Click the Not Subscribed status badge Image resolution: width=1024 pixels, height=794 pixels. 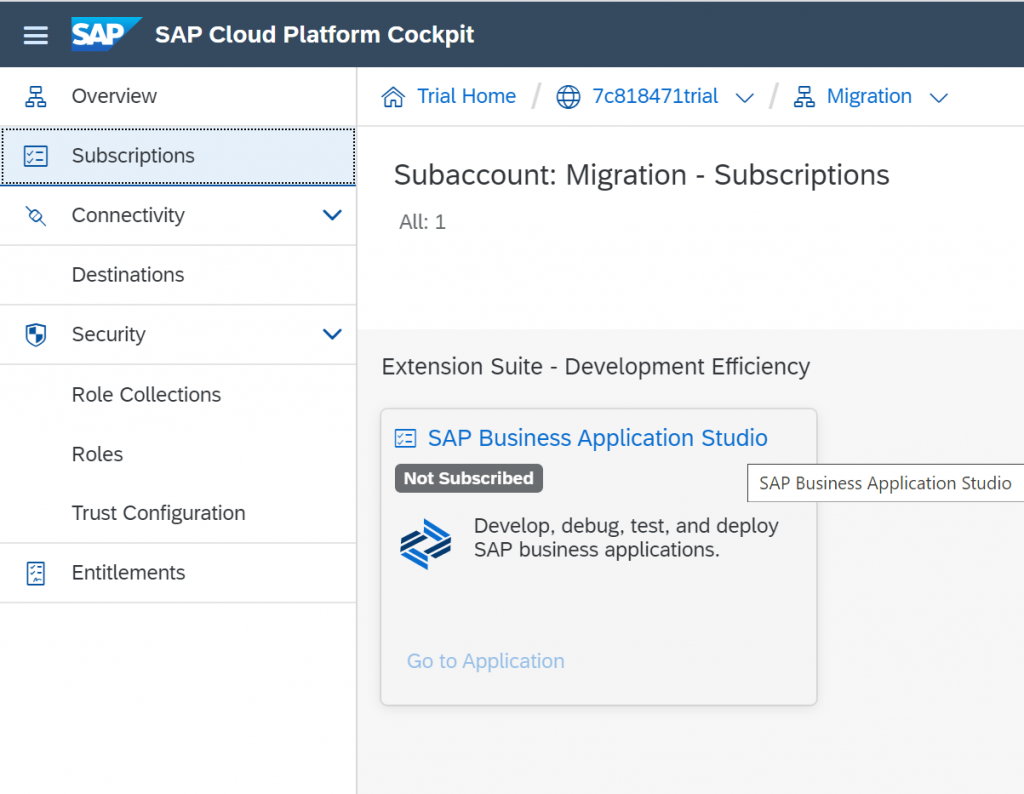coord(469,478)
